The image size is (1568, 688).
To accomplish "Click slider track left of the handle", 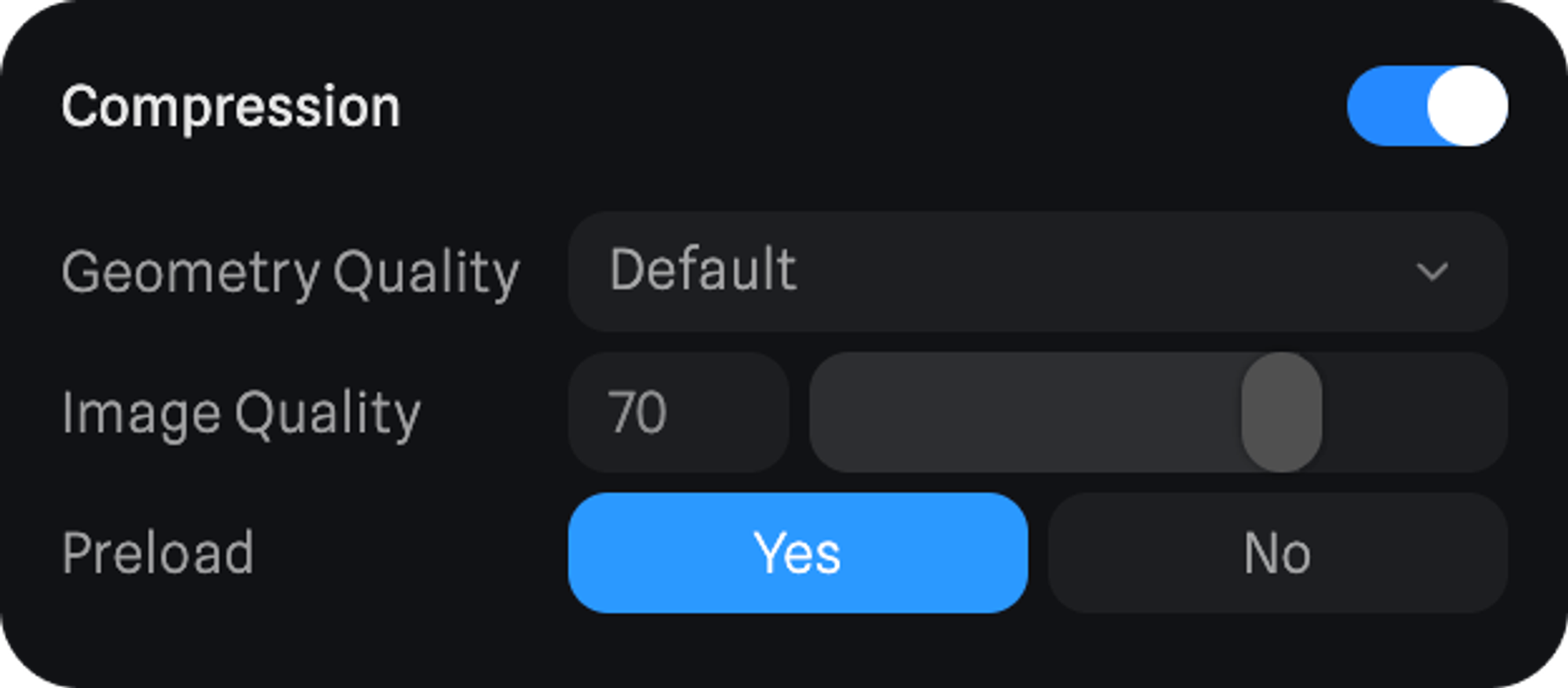I will 1019,412.
